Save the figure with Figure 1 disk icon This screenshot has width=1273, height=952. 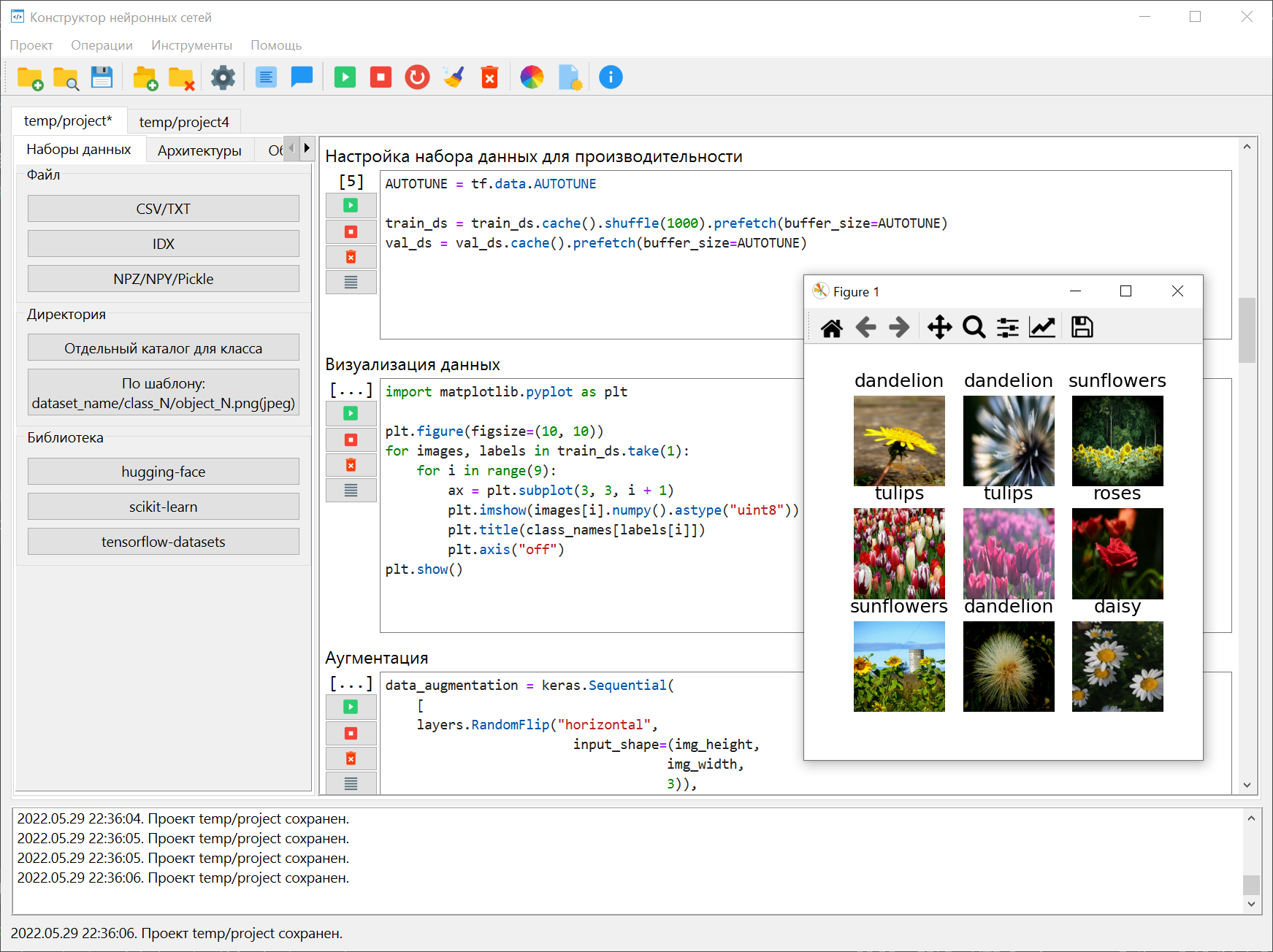[x=1082, y=328]
